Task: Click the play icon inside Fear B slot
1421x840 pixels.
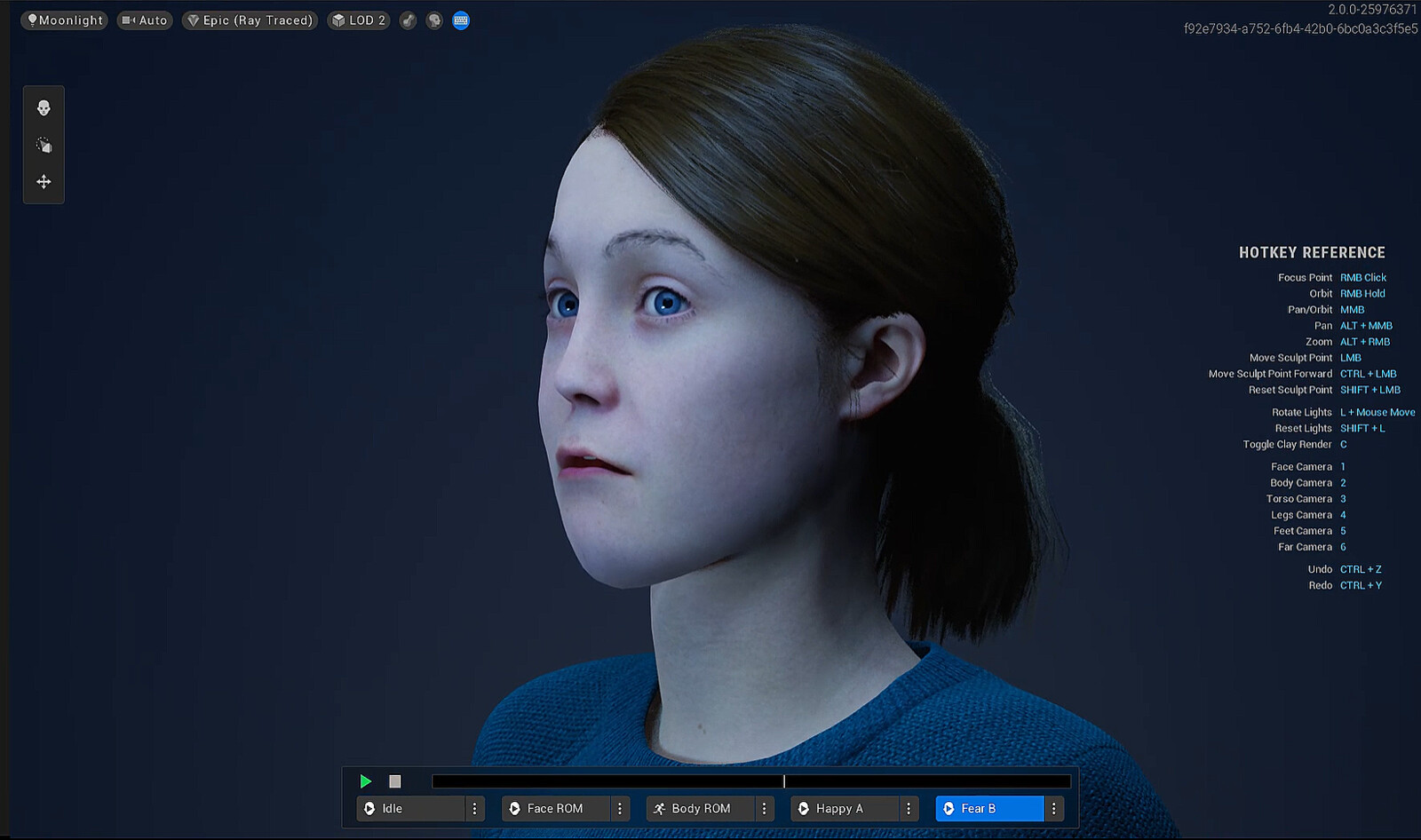Action: [x=949, y=809]
